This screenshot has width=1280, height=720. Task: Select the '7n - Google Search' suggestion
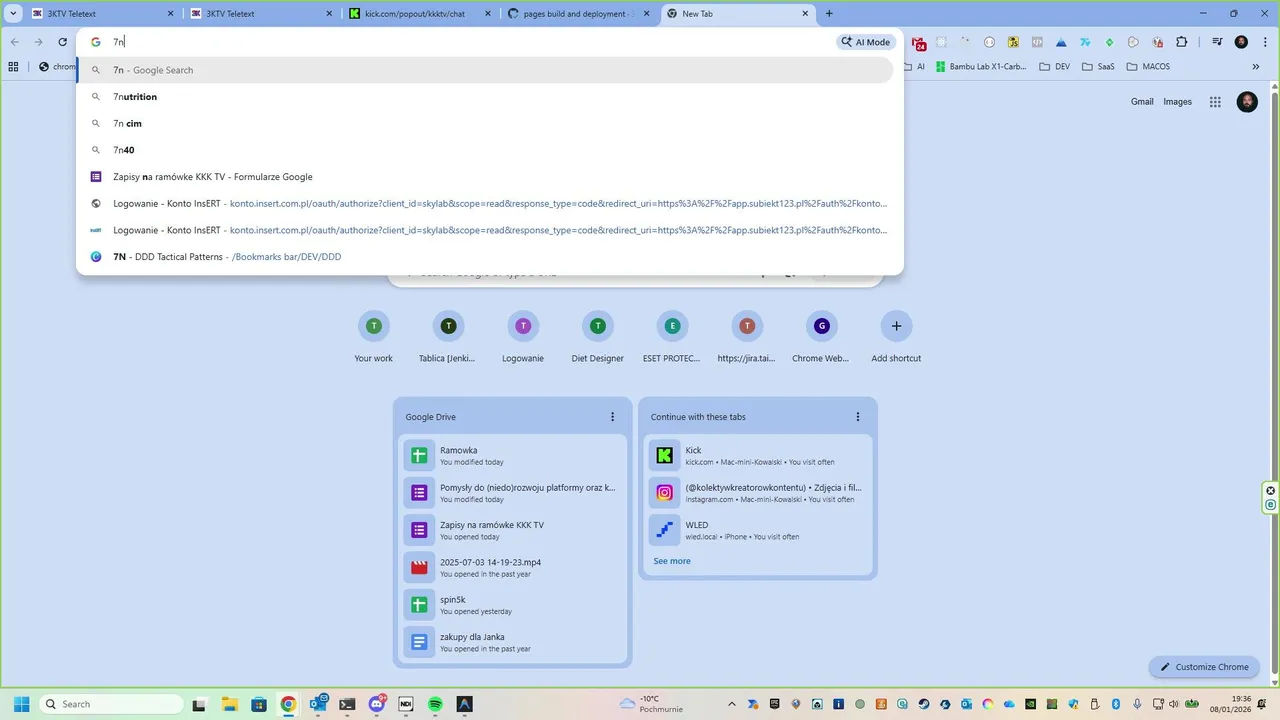click(x=485, y=70)
